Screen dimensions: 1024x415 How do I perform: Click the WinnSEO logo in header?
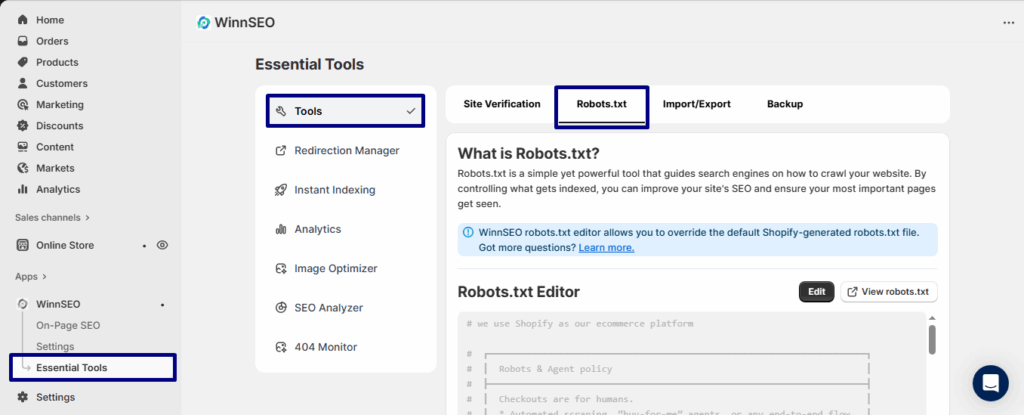point(204,23)
